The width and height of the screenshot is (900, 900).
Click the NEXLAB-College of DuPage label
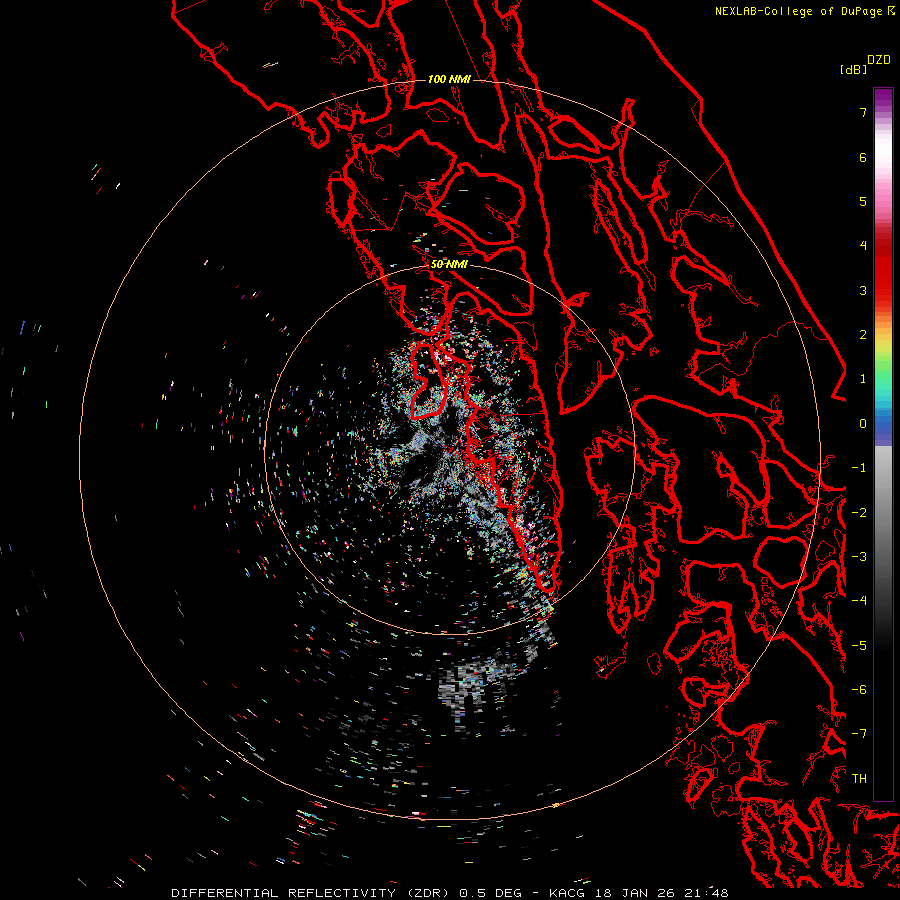[x=801, y=11]
